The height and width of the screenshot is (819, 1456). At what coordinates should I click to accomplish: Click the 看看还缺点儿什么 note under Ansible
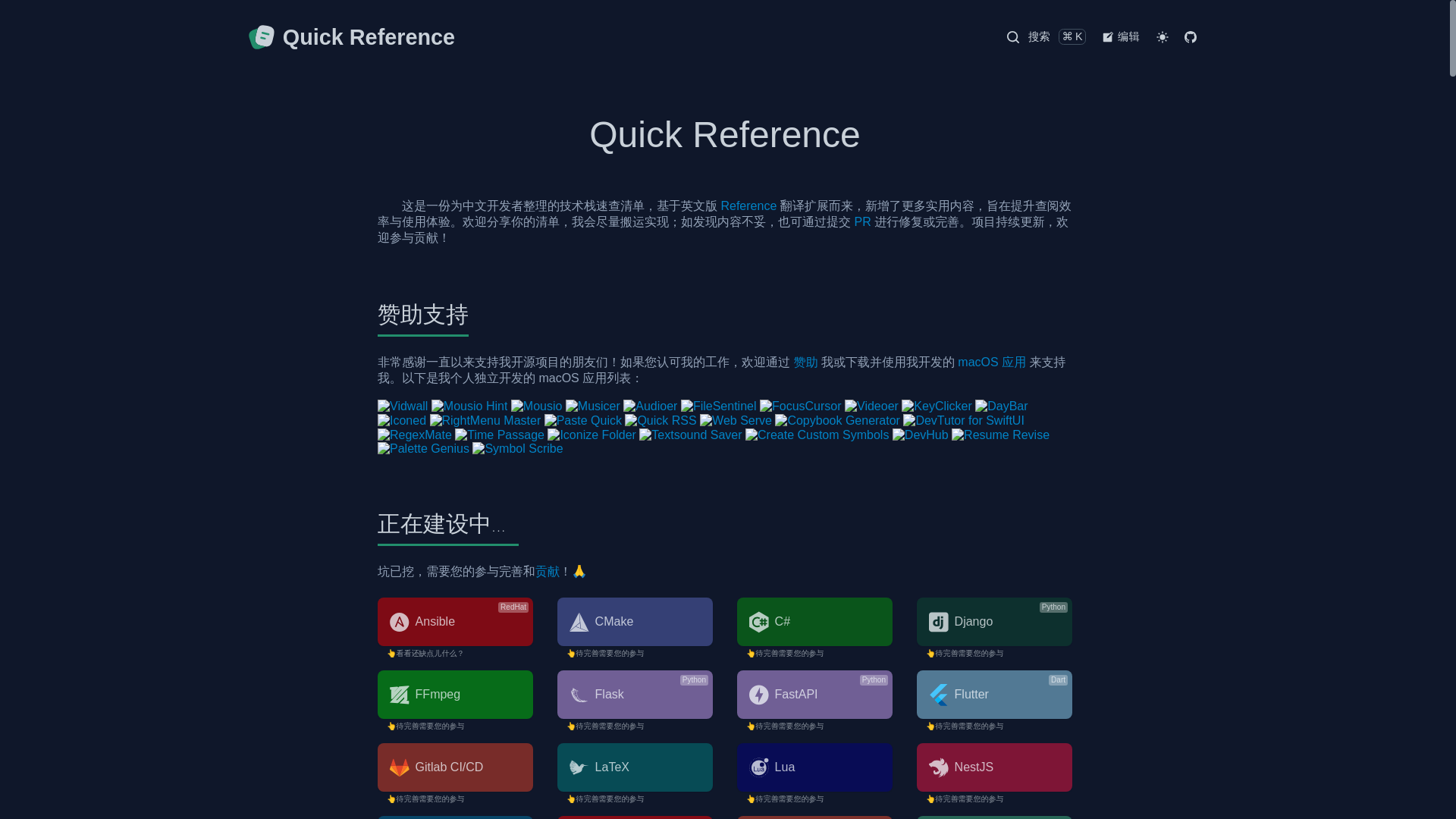[x=425, y=654]
